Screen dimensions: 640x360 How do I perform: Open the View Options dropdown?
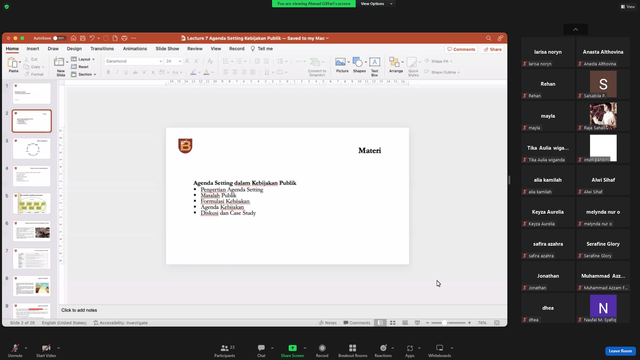point(376,4)
